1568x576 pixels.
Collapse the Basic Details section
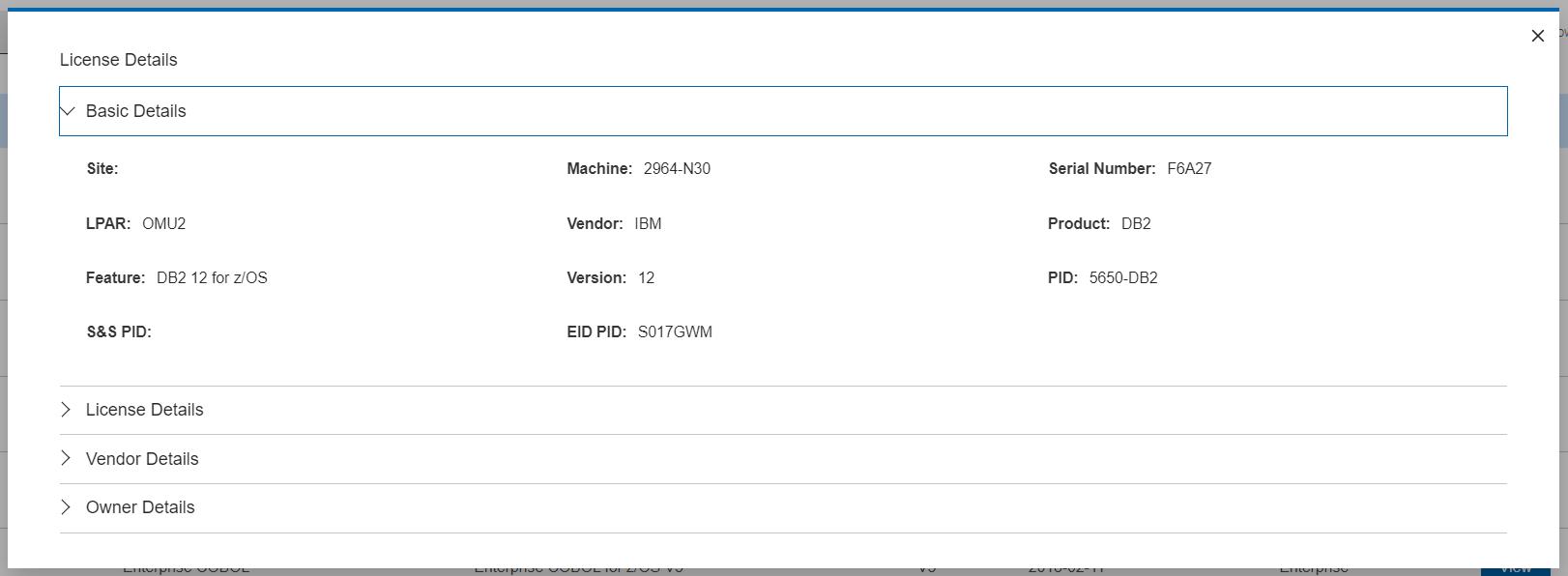pos(783,111)
